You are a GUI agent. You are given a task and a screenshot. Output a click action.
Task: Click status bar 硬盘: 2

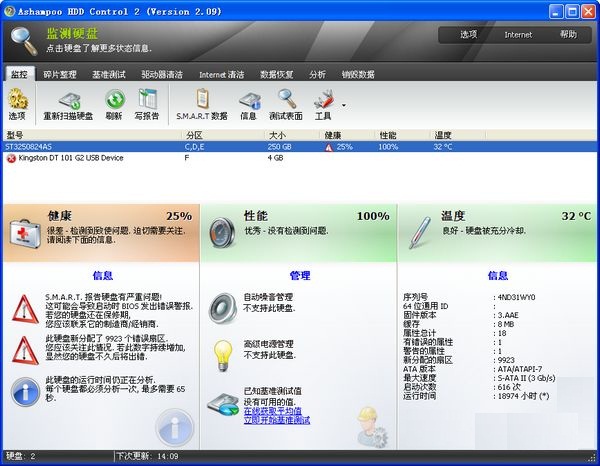[21, 456]
